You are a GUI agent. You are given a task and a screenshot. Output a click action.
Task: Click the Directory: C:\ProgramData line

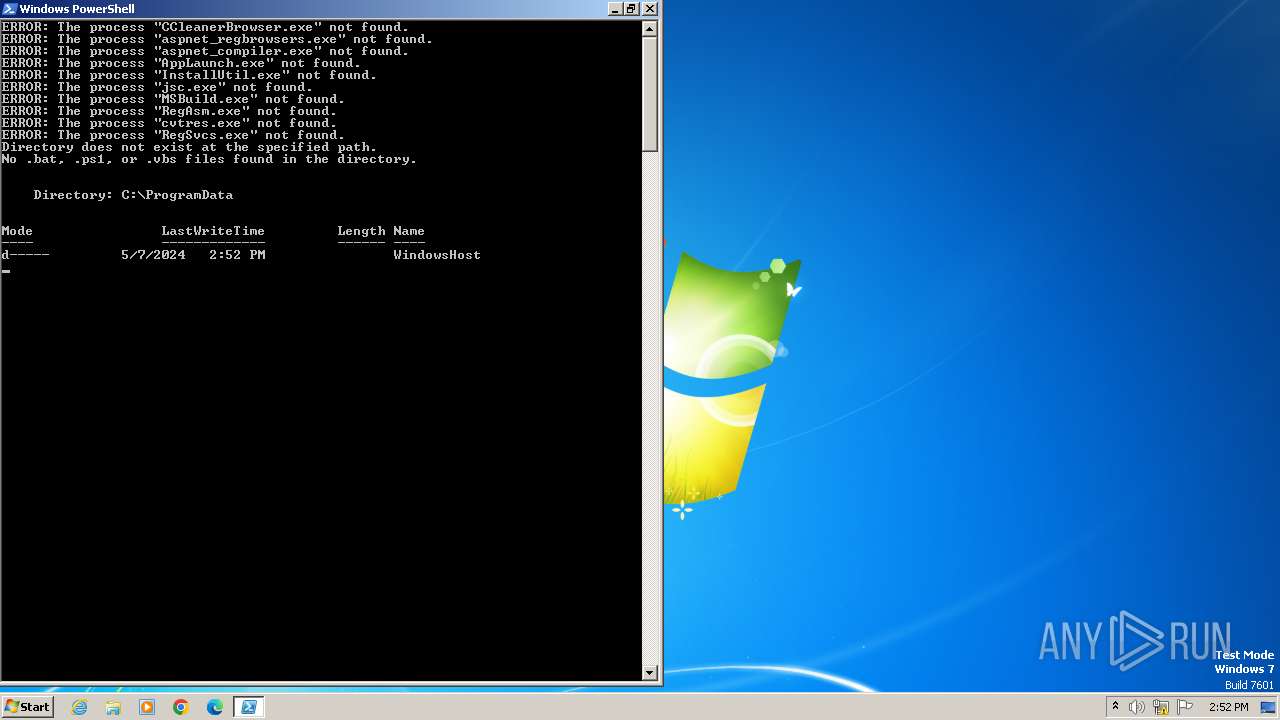pos(133,195)
